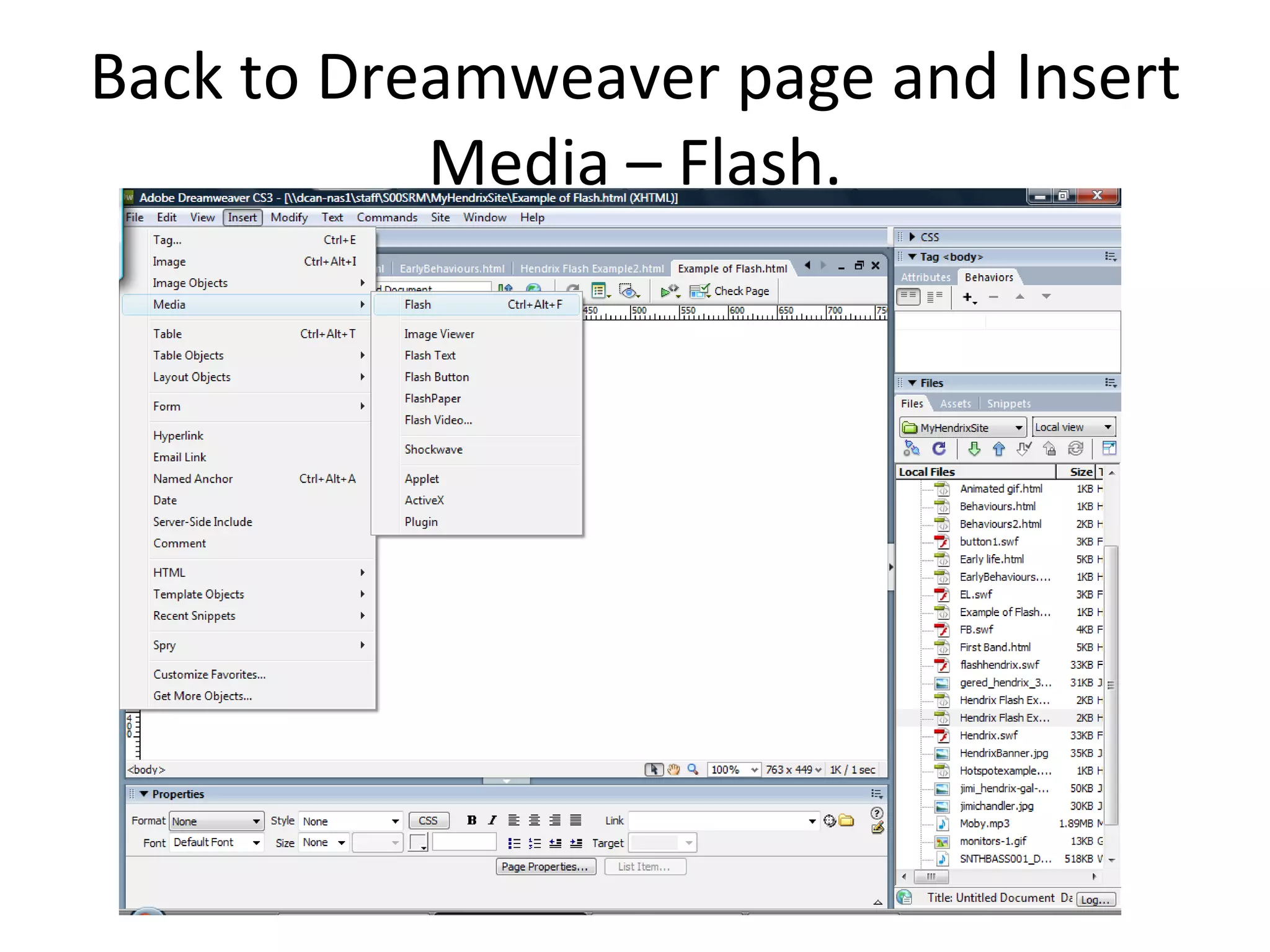
Task: Click the Log... button
Action: (1095, 900)
